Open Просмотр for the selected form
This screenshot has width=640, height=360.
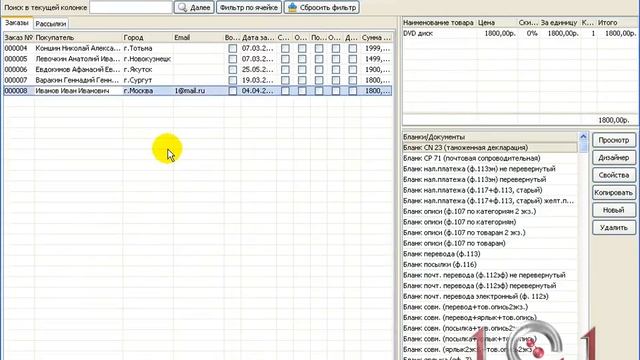[614, 140]
